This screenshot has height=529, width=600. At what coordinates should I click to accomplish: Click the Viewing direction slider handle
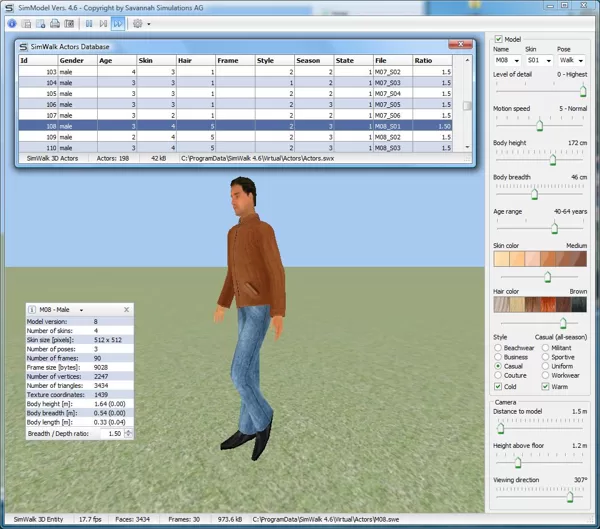[x=570, y=497]
